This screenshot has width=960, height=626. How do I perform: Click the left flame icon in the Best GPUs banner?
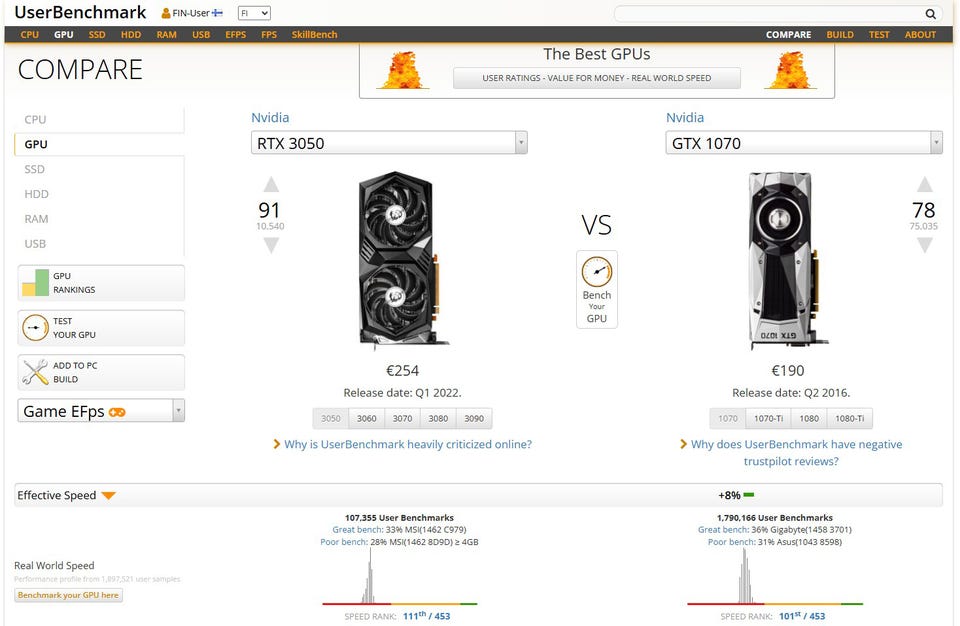point(403,70)
